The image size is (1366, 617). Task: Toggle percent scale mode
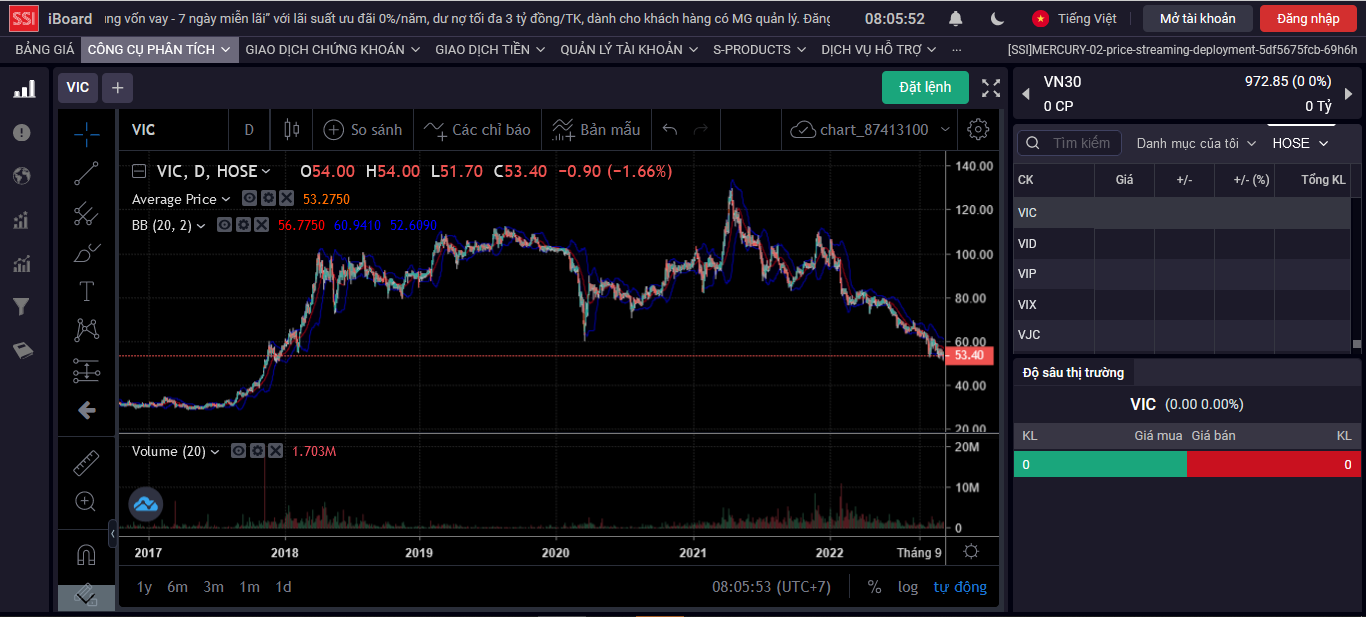(x=875, y=587)
